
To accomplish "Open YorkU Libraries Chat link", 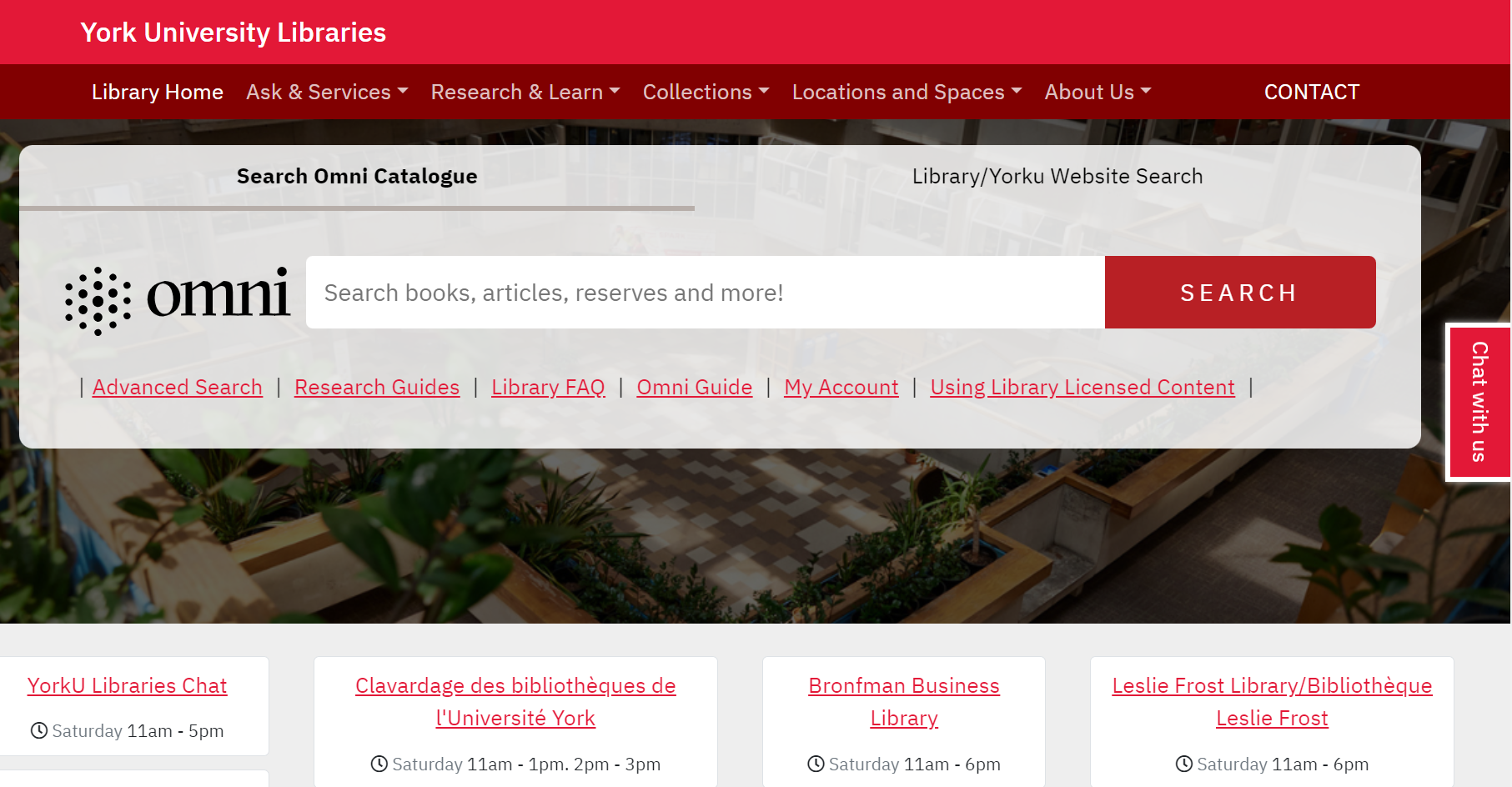I will click(x=127, y=685).
